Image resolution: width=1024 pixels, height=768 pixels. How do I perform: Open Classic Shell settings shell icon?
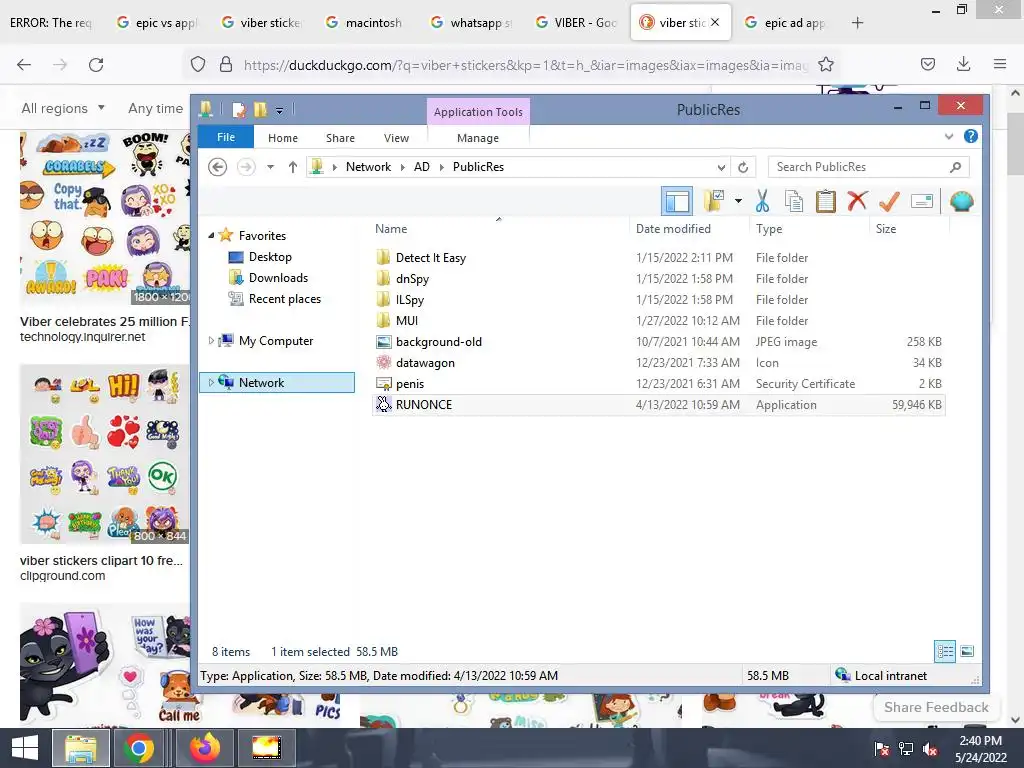[x=961, y=201]
